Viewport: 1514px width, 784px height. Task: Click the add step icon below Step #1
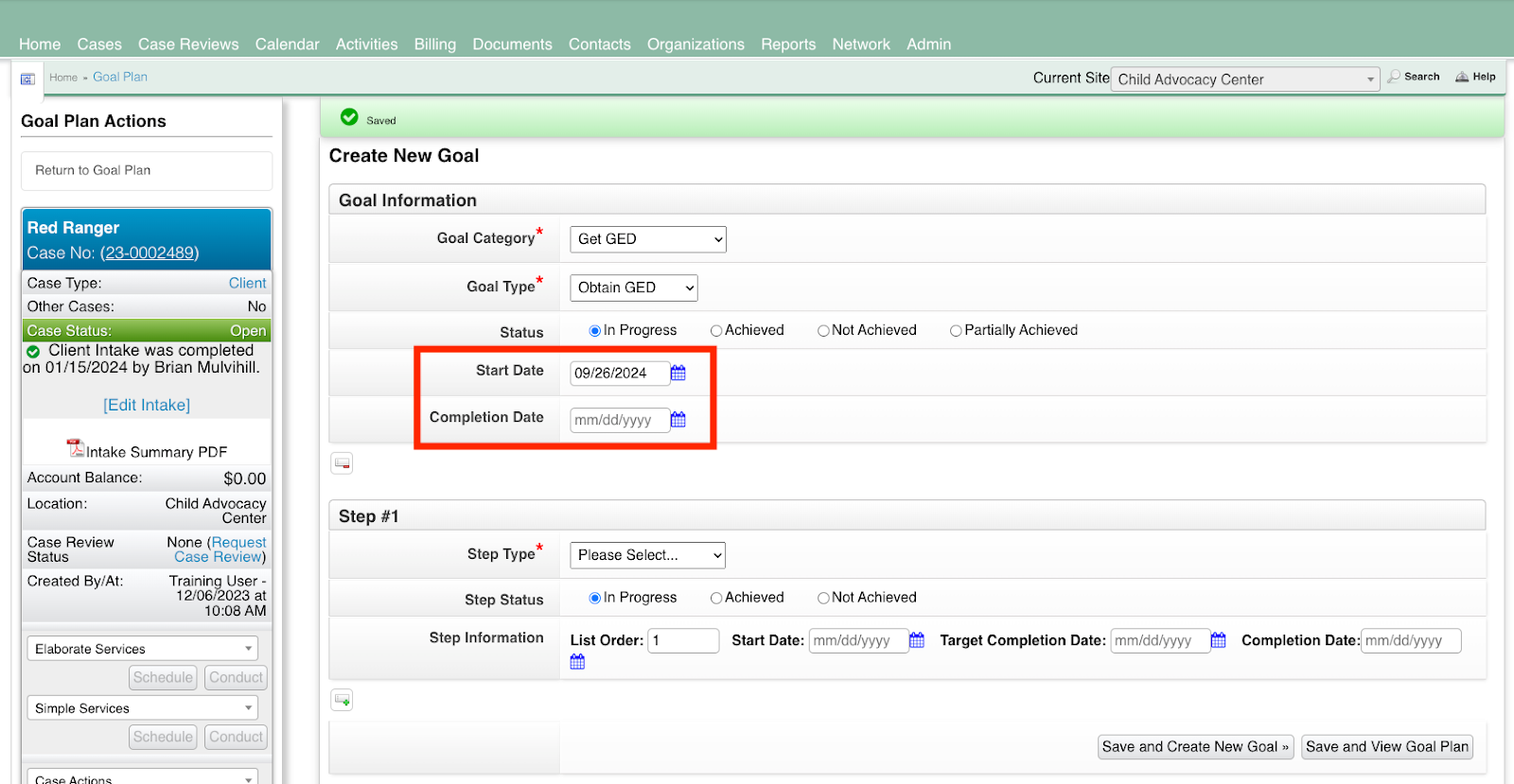[342, 700]
